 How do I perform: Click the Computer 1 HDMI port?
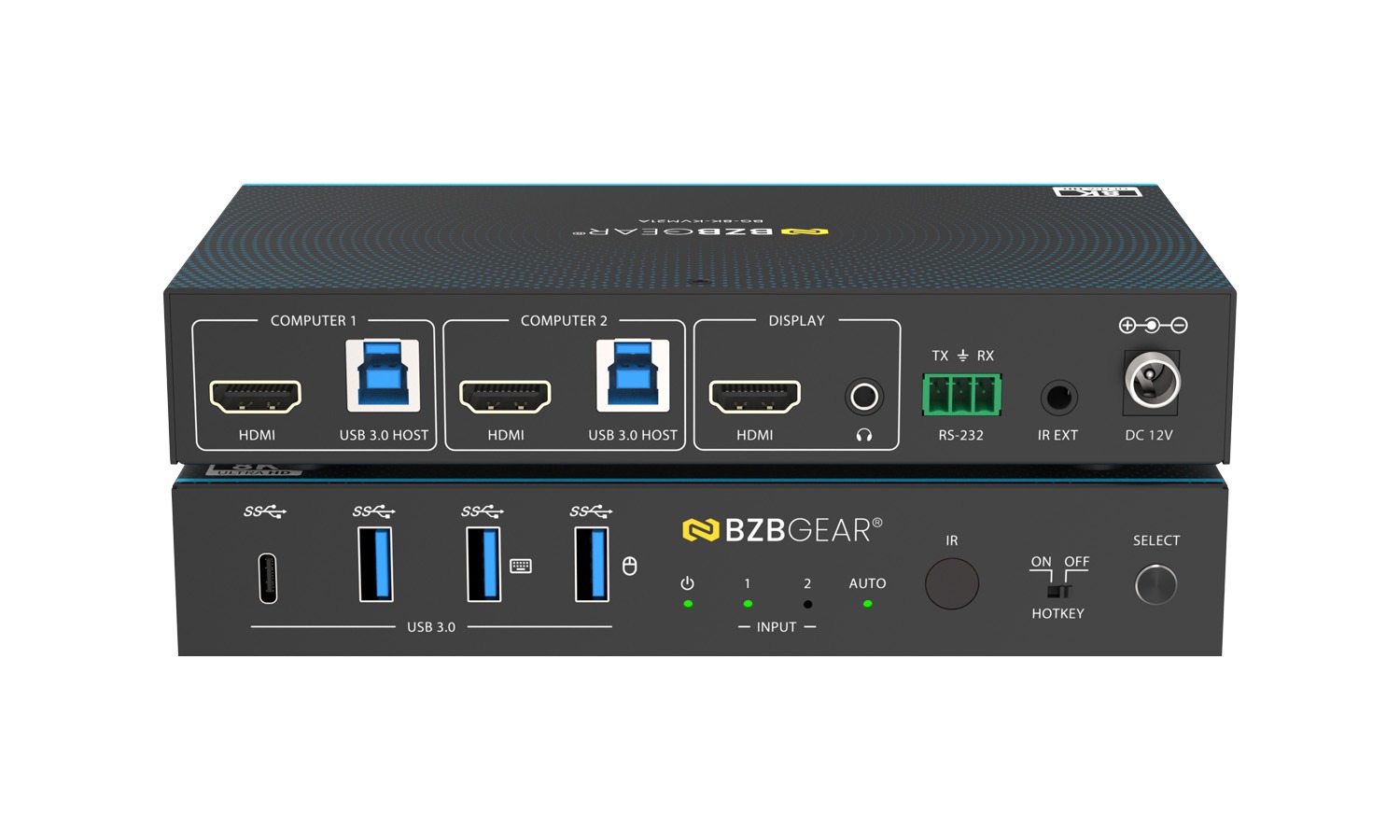click(x=256, y=396)
